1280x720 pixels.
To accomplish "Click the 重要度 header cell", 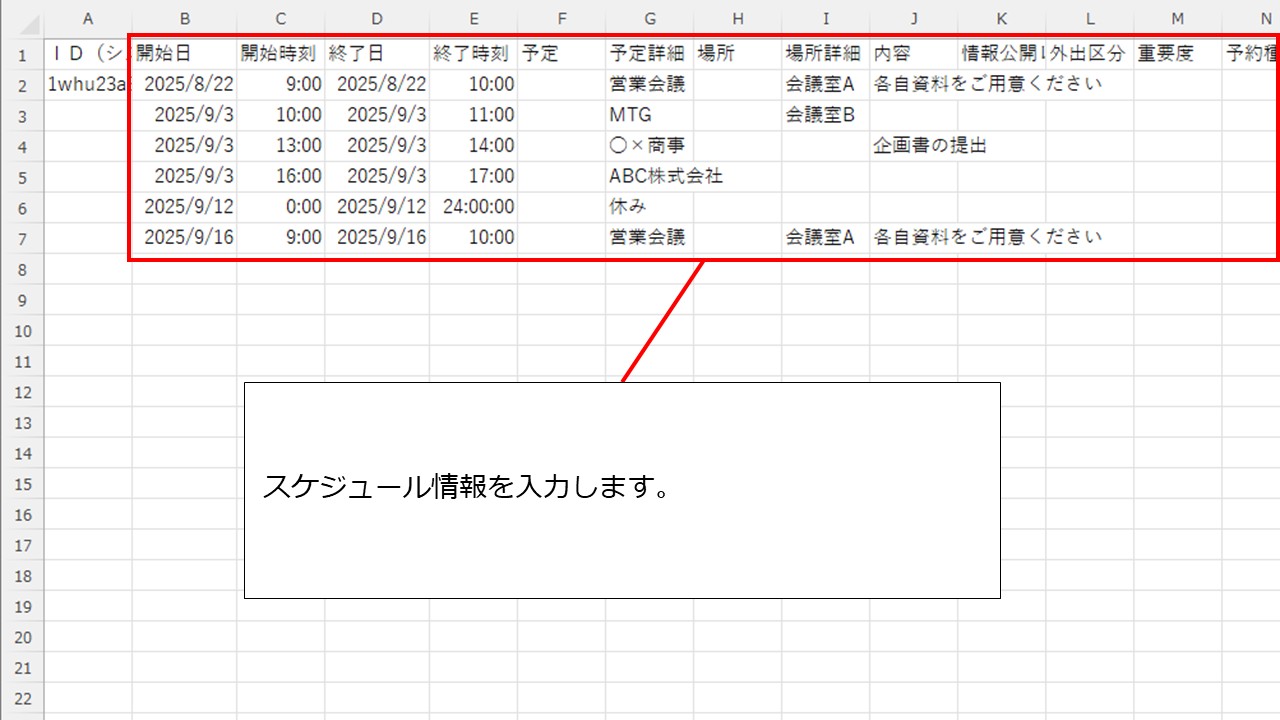I will [x=1178, y=54].
